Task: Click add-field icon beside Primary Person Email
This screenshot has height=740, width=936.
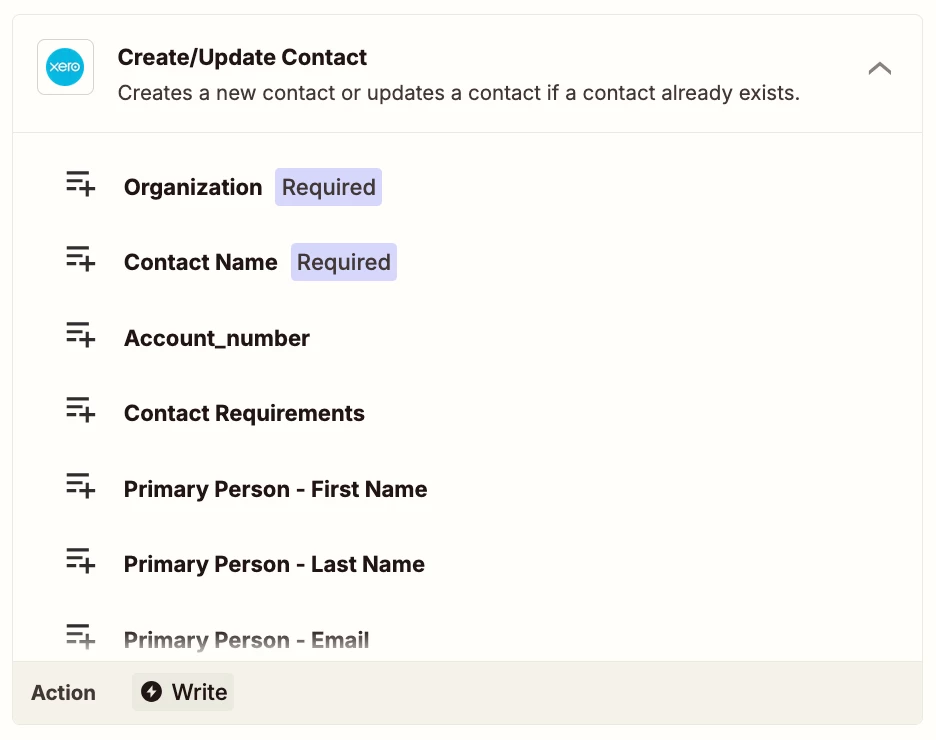Action: [x=81, y=636]
